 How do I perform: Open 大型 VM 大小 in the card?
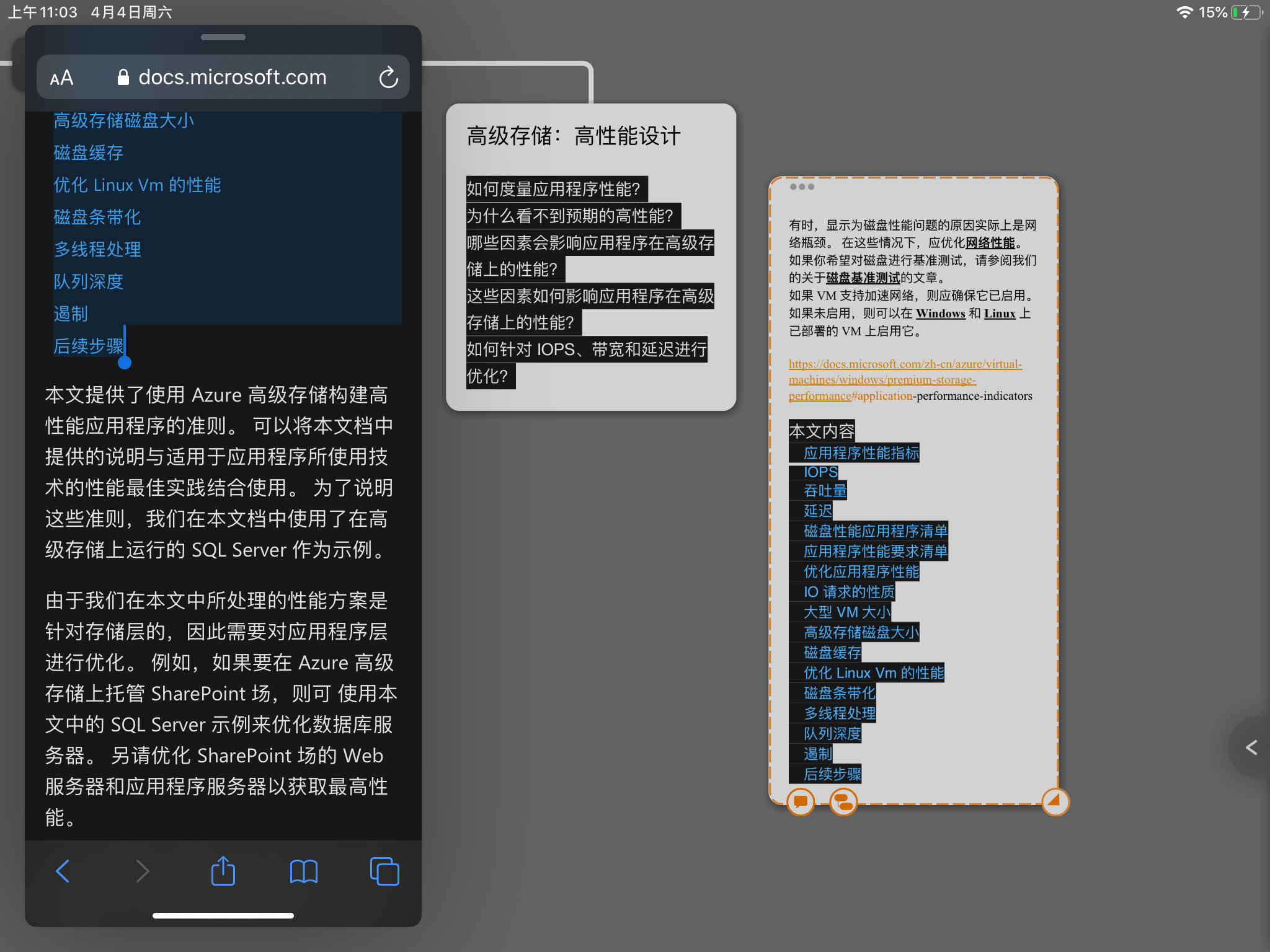coord(847,612)
